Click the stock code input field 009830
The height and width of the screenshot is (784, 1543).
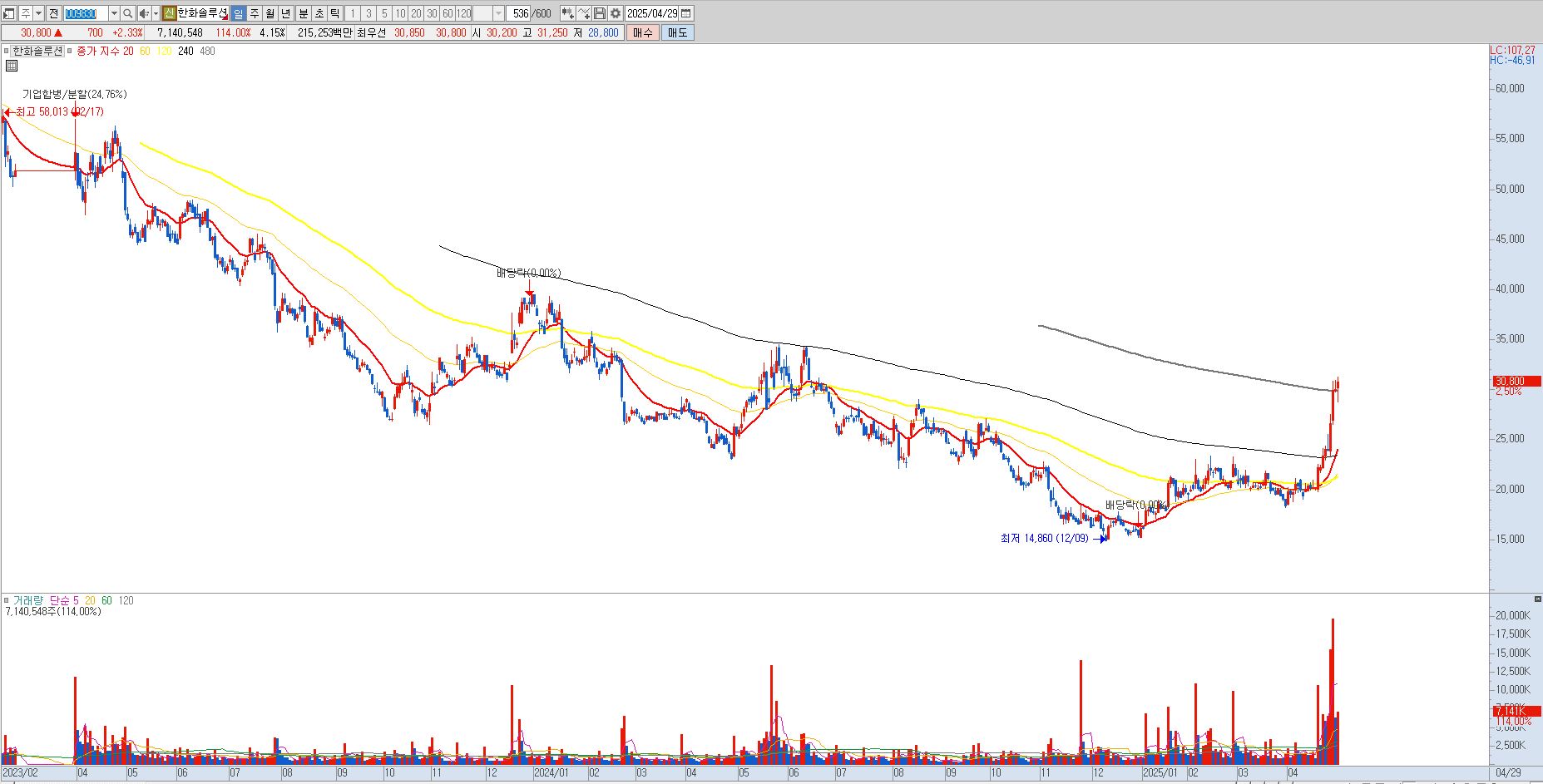[86, 13]
